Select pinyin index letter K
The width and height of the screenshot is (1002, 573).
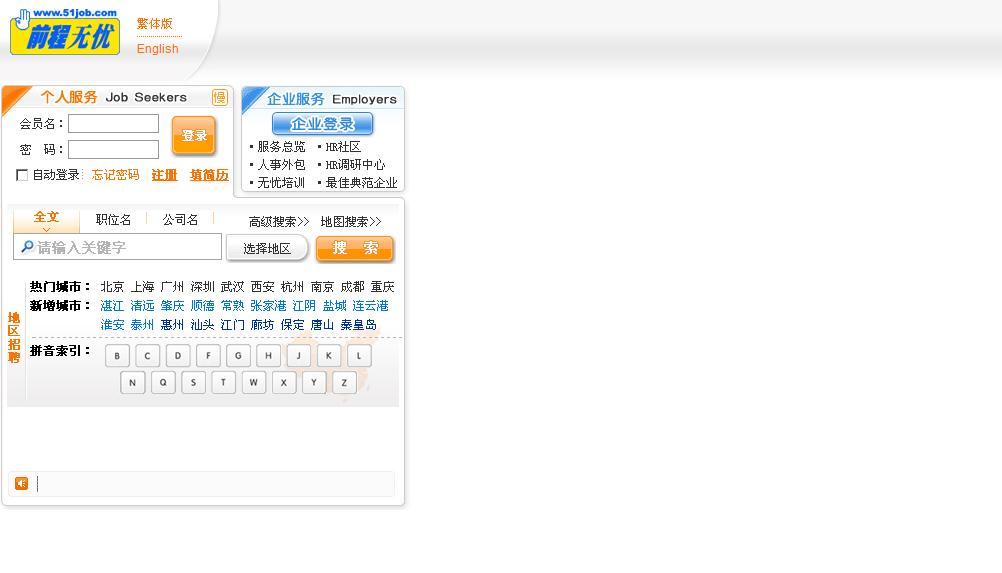[x=329, y=356]
